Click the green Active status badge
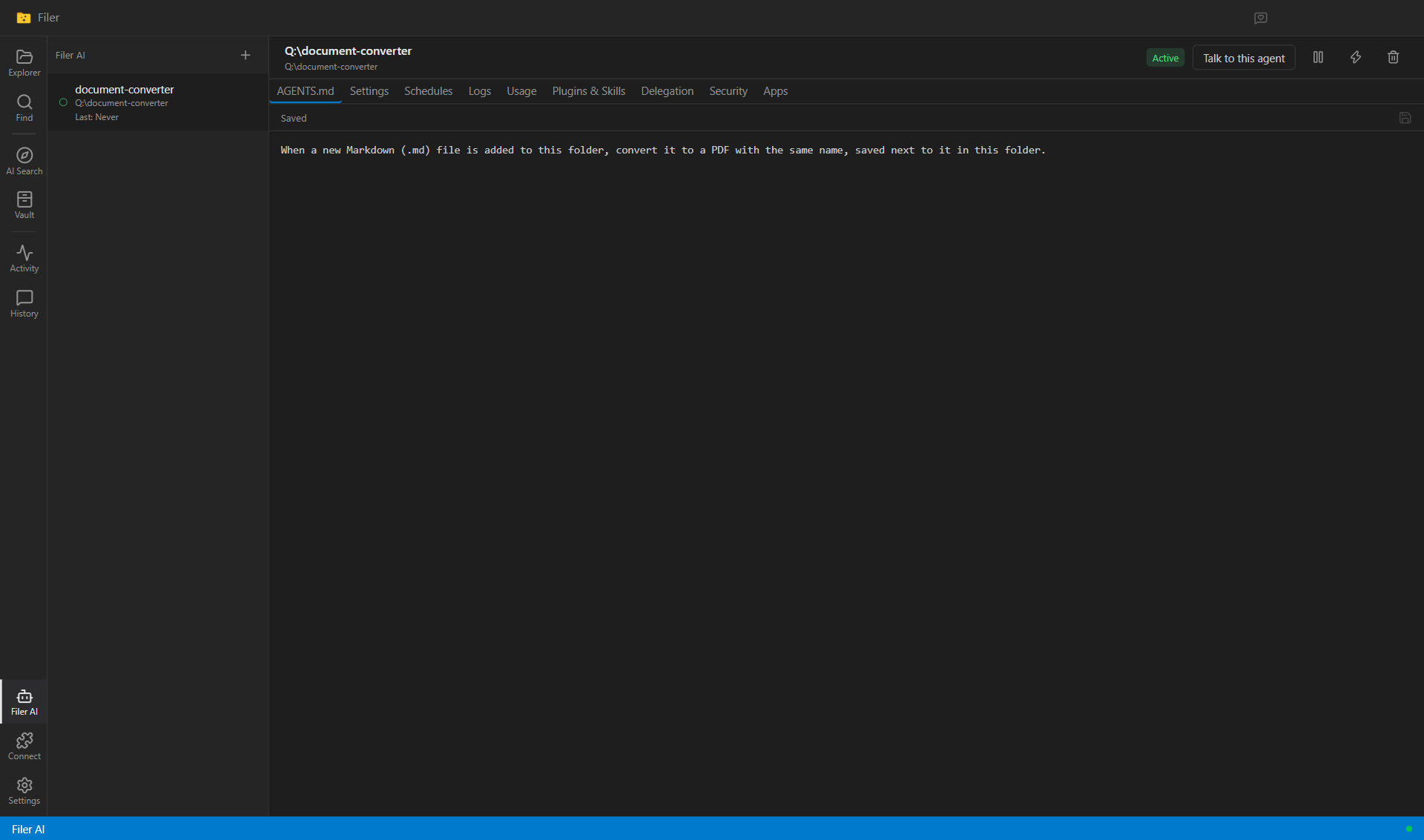The height and width of the screenshot is (840, 1424). point(1165,58)
